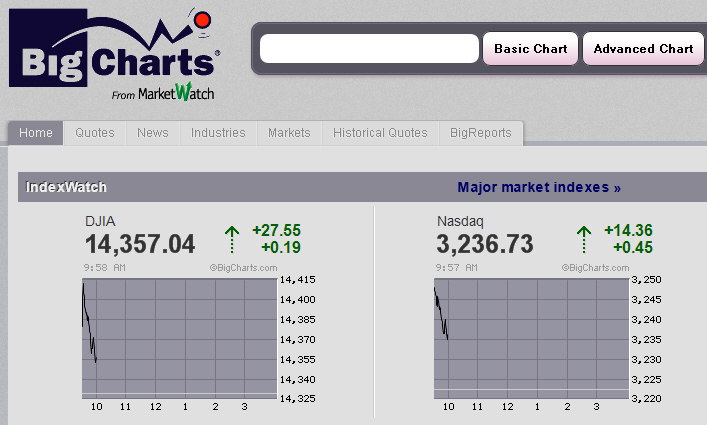The height and width of the screenshot is (425, 707).
Task: Open the Historical Quotes tab
Action: click(380, 133)
